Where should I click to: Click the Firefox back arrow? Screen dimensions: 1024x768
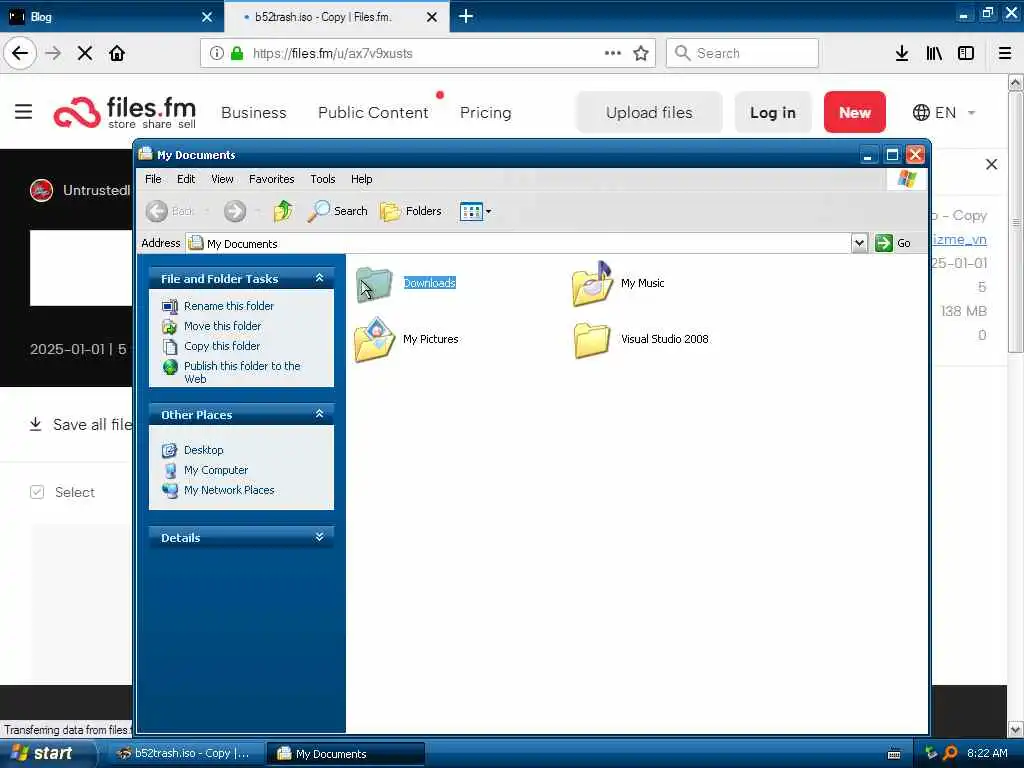20,53
